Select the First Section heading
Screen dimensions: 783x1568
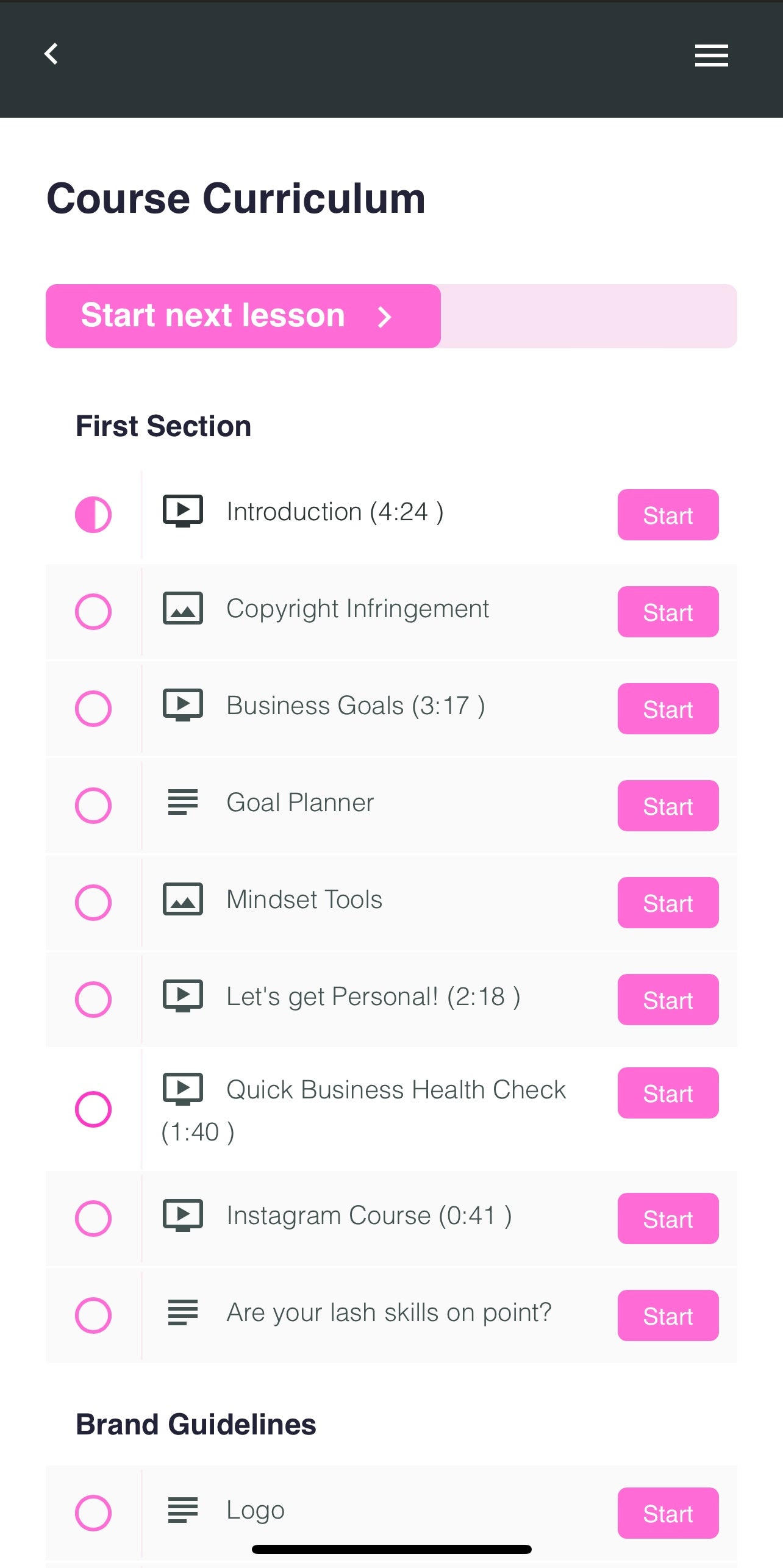pyautogui.click(x=163, y=426)
